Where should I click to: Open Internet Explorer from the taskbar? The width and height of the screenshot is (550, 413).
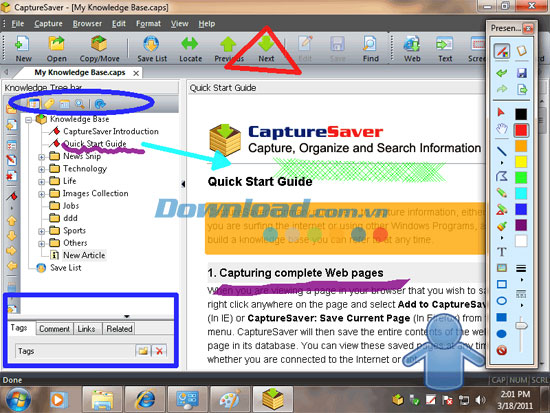tap(145, 399)
